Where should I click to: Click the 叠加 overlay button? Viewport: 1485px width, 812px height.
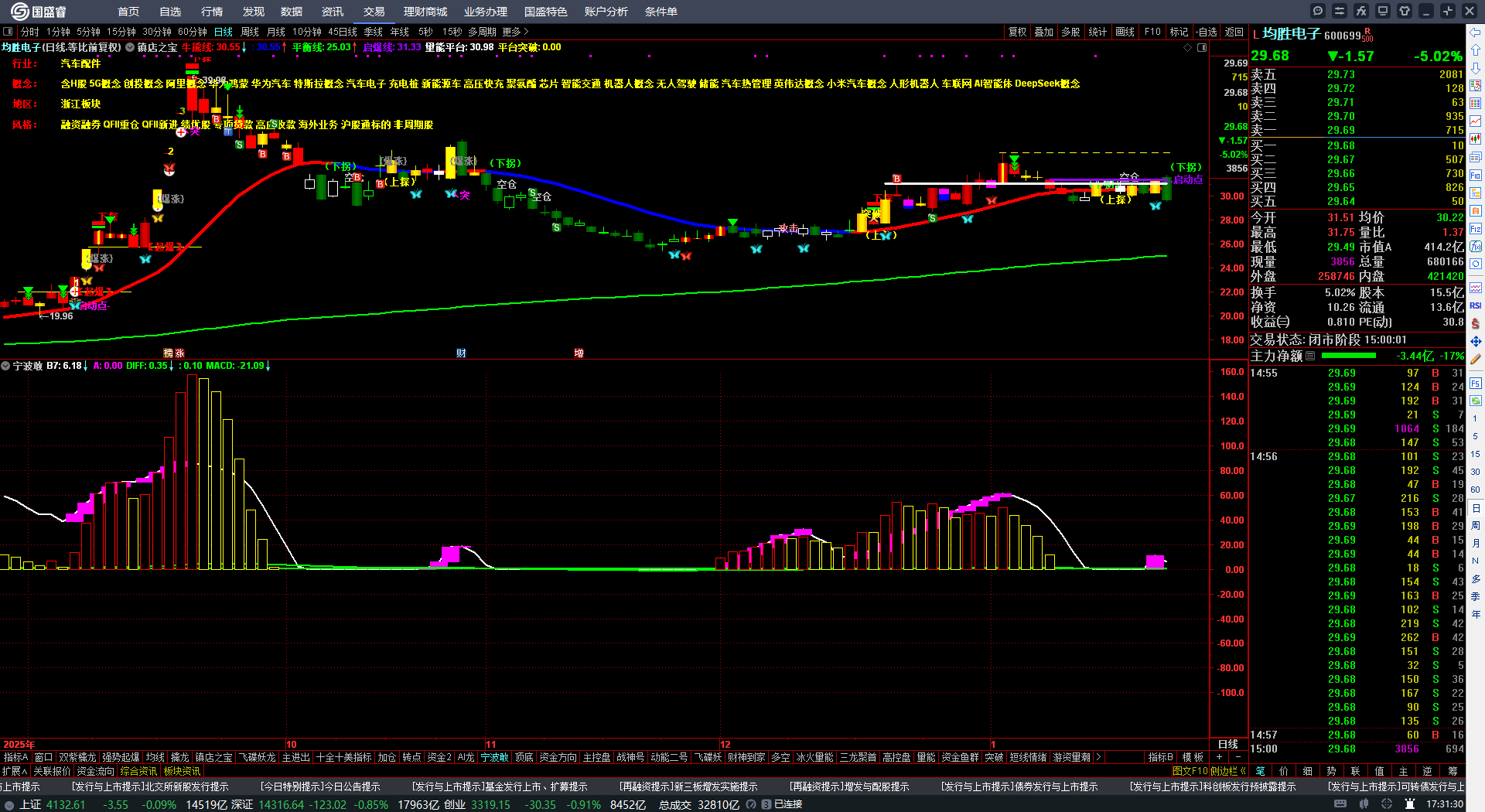pos(1044,32)
